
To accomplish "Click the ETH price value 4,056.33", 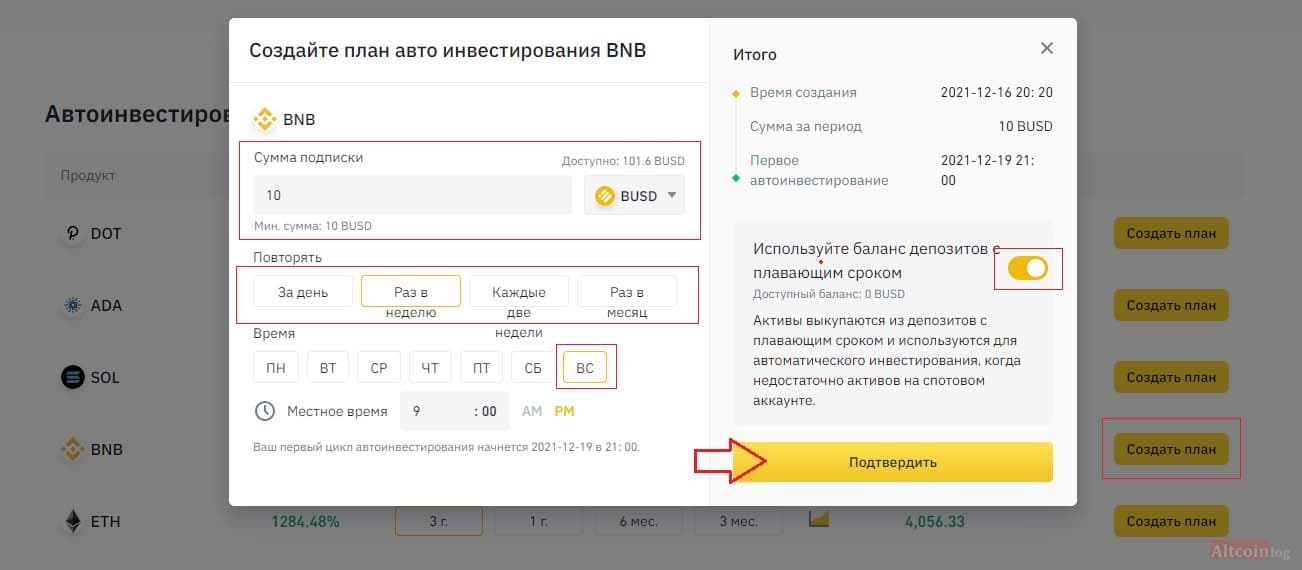I will coord(934,521).
